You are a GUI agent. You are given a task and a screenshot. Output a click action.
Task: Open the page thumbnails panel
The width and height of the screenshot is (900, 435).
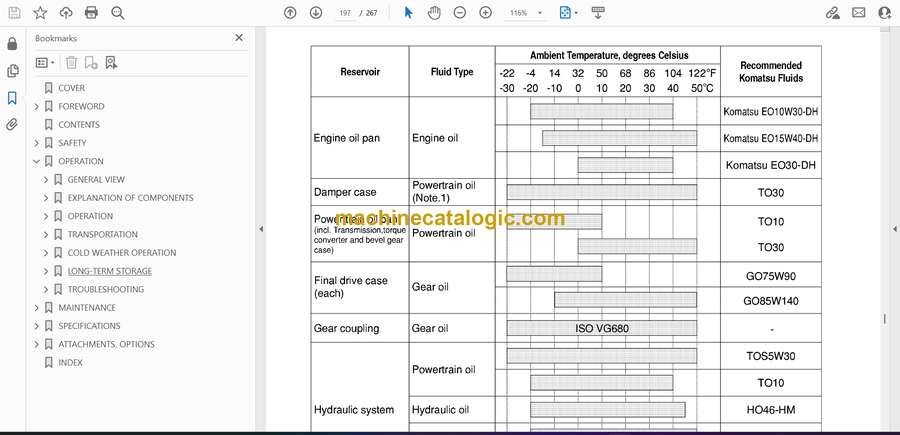click(12, 71)
